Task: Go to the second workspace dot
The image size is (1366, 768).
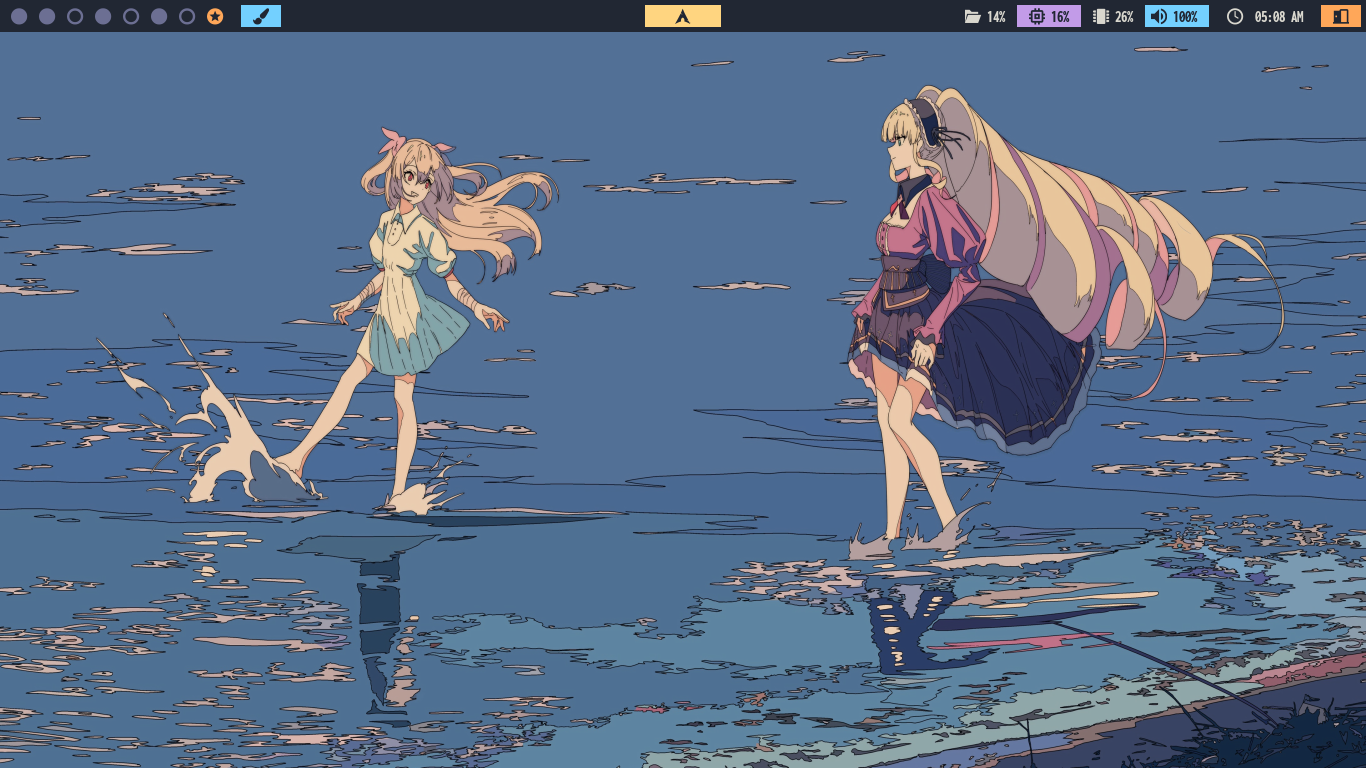Action: [x=47, y=17]
